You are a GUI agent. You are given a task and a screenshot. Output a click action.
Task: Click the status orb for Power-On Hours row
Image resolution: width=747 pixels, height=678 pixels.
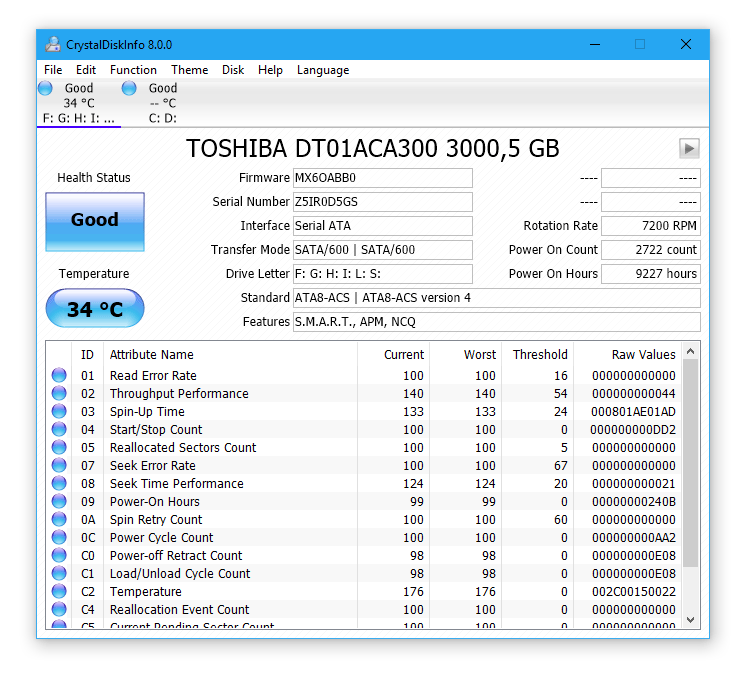59,501
